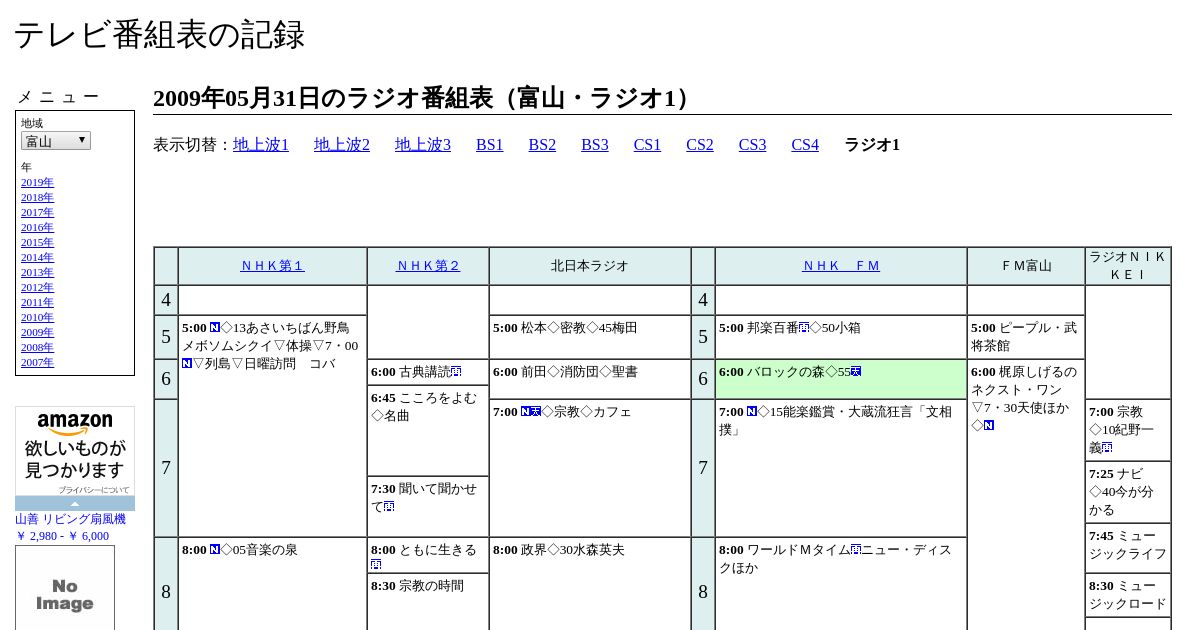Open the 2014年 archive link
1200x630 pixels.
[x=37, y=257]
